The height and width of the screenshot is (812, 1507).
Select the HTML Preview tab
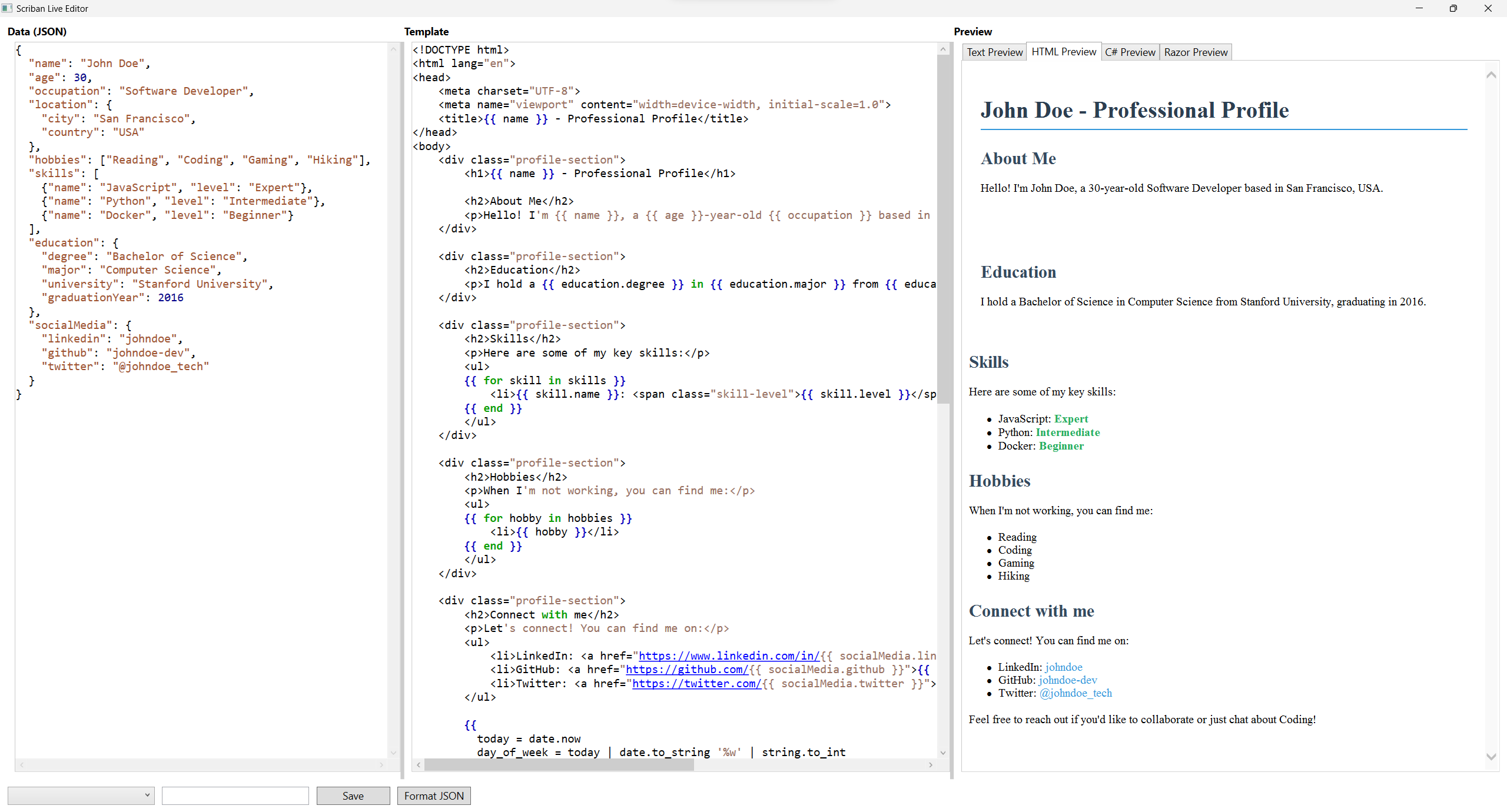tap(1064, 52)
